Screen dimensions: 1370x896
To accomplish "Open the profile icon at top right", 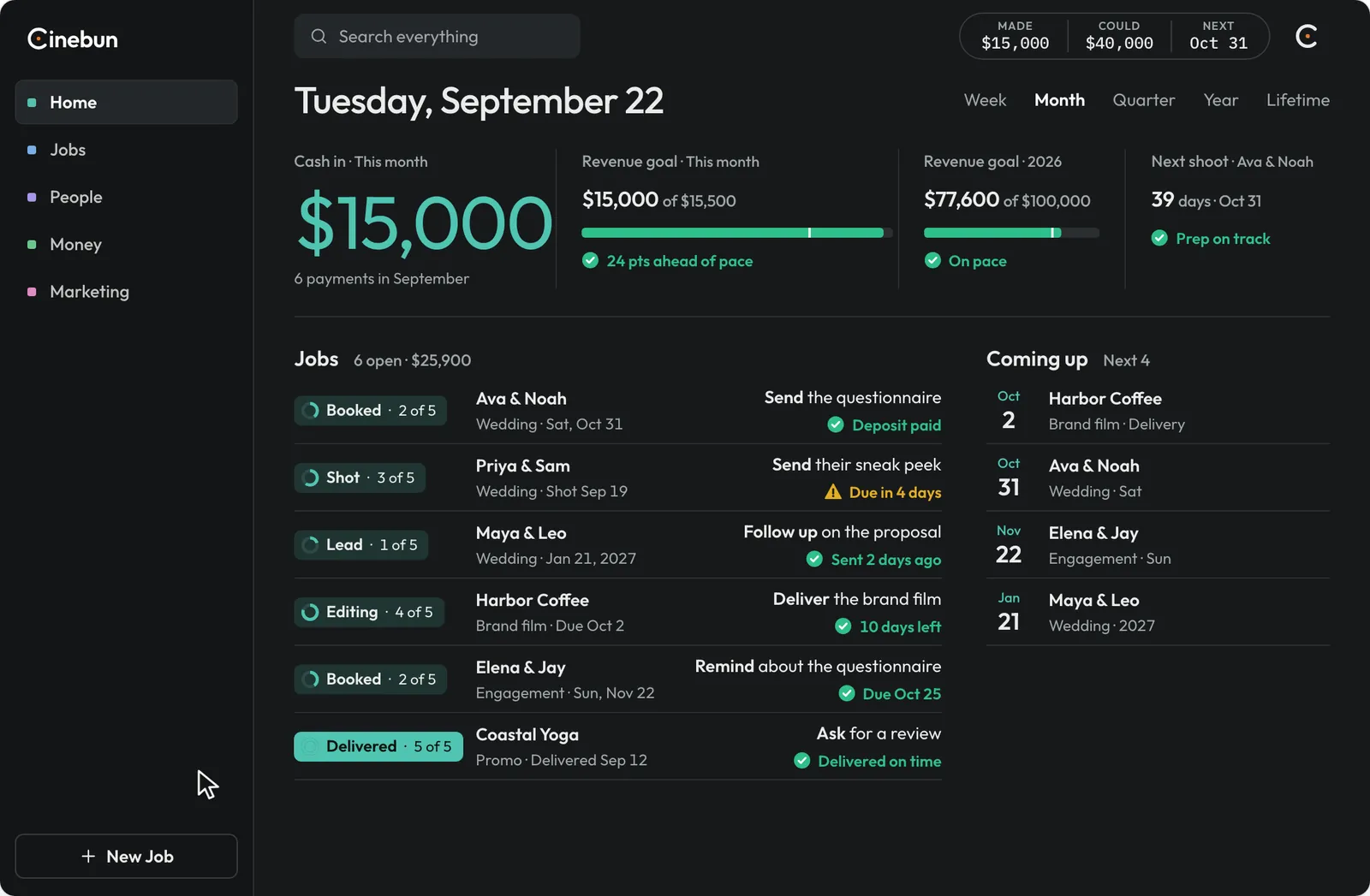I will tap(1306, 36).
